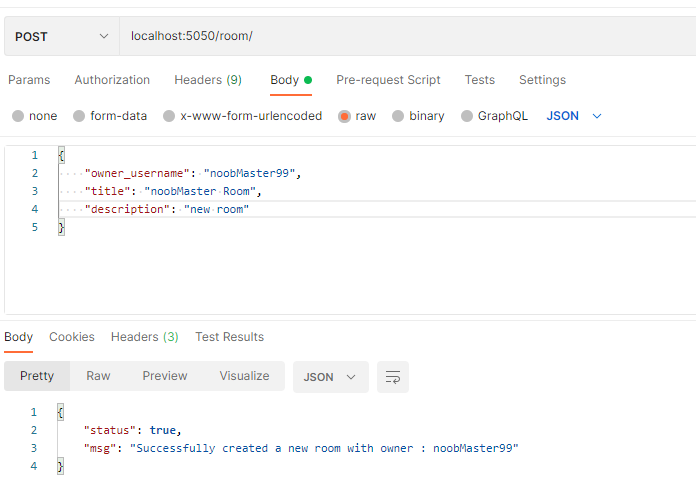This screenshot has height=499, width=696.
Task: Choose x-www-form-urlencoded body type
Action: coord(169,116)
